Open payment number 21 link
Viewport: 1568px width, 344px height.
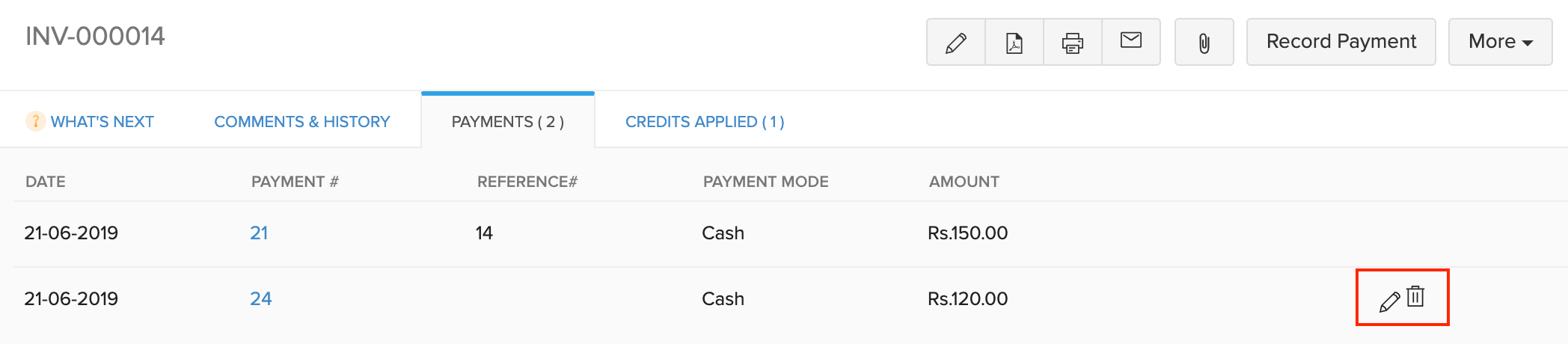[x=259, y=233]
